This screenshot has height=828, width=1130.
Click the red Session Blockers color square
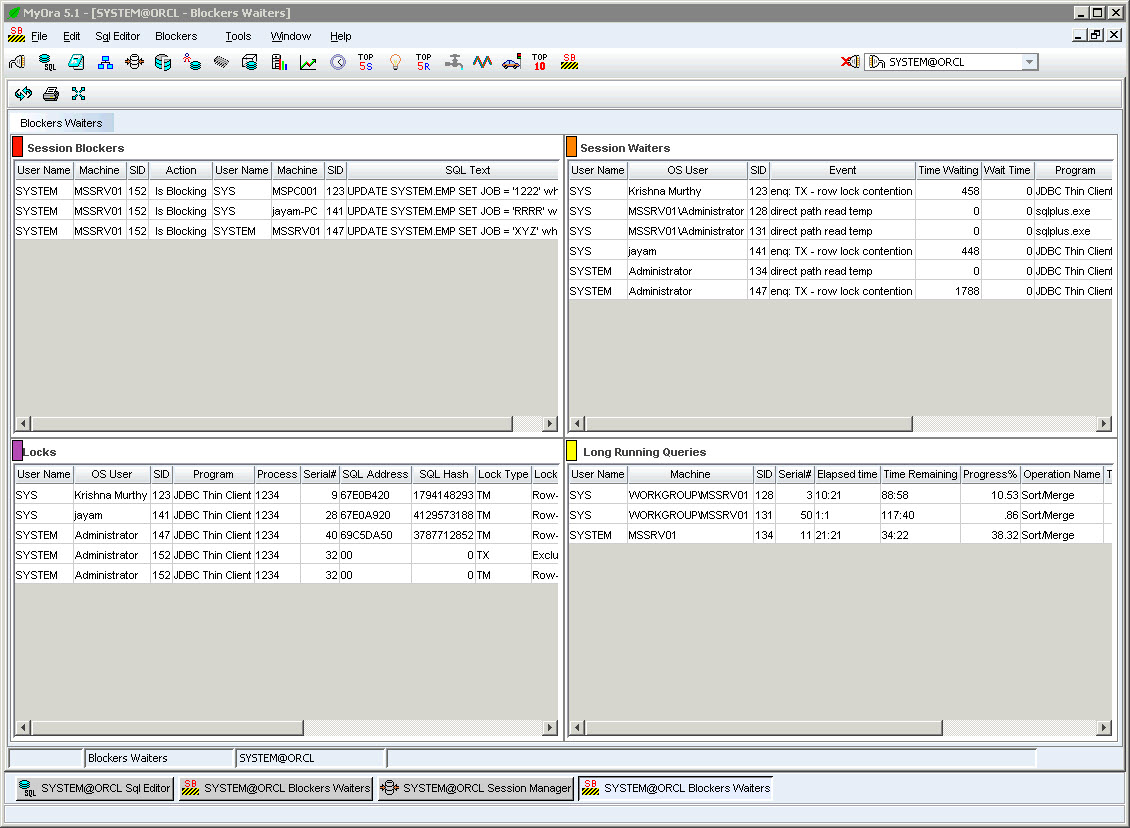(x=17, y=147)
